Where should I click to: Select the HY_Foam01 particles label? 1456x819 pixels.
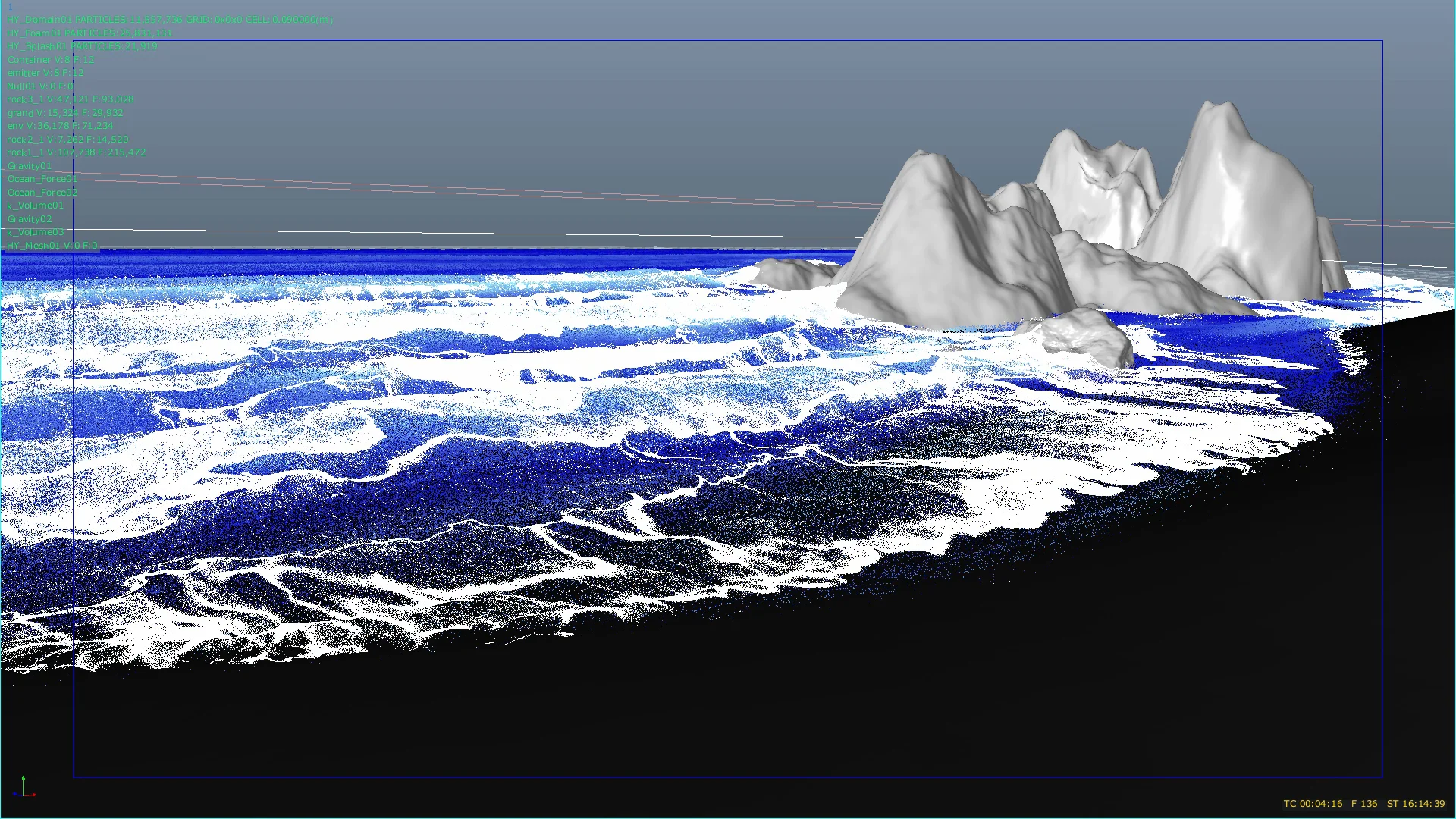(89, 33)
